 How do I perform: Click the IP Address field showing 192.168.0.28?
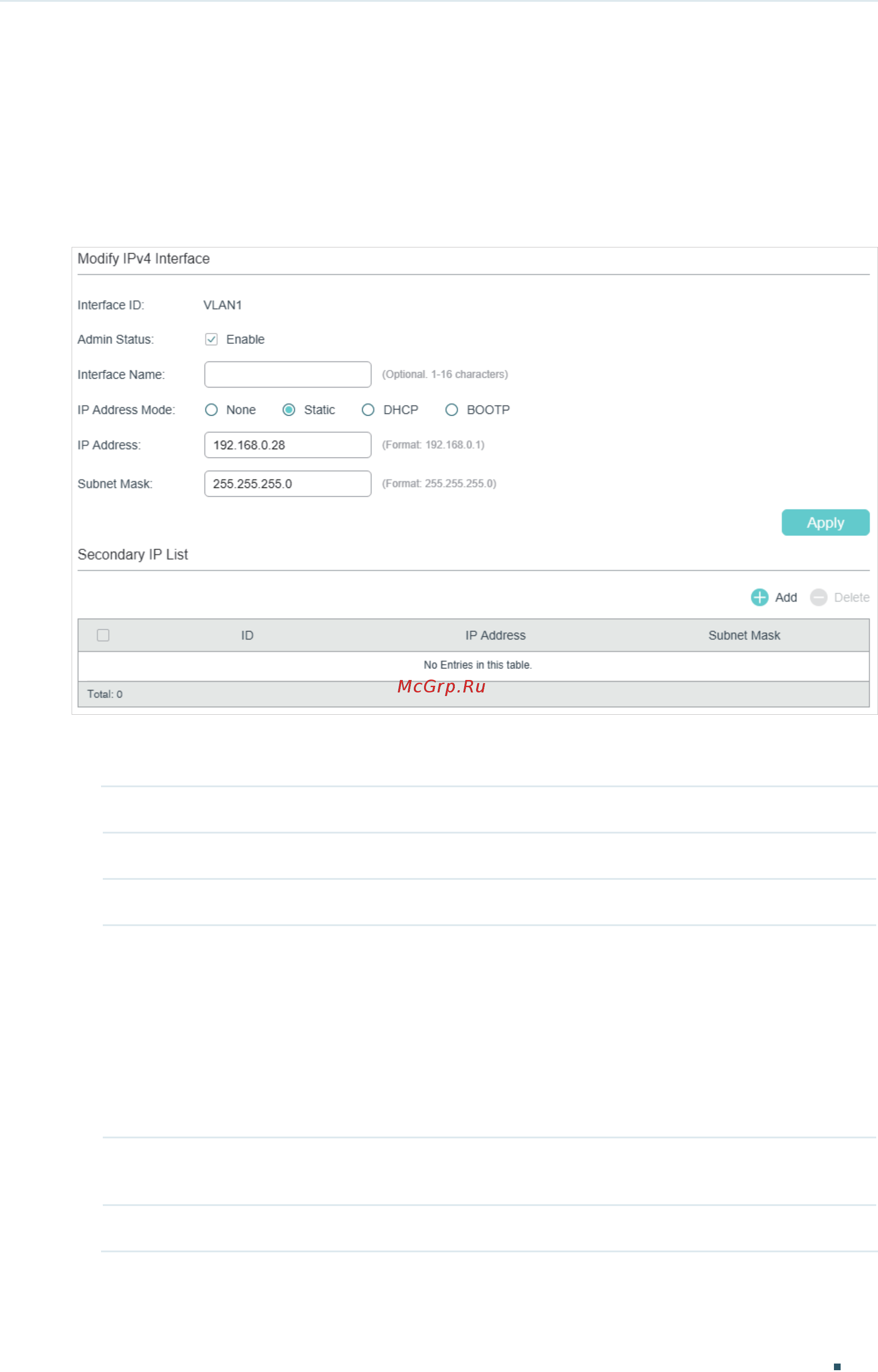tap(288, 445)
